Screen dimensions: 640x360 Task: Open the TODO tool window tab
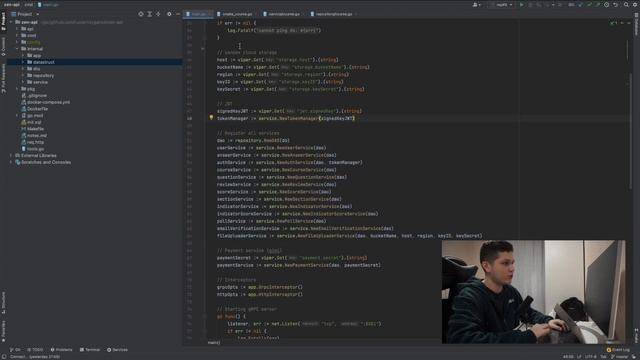35,350
